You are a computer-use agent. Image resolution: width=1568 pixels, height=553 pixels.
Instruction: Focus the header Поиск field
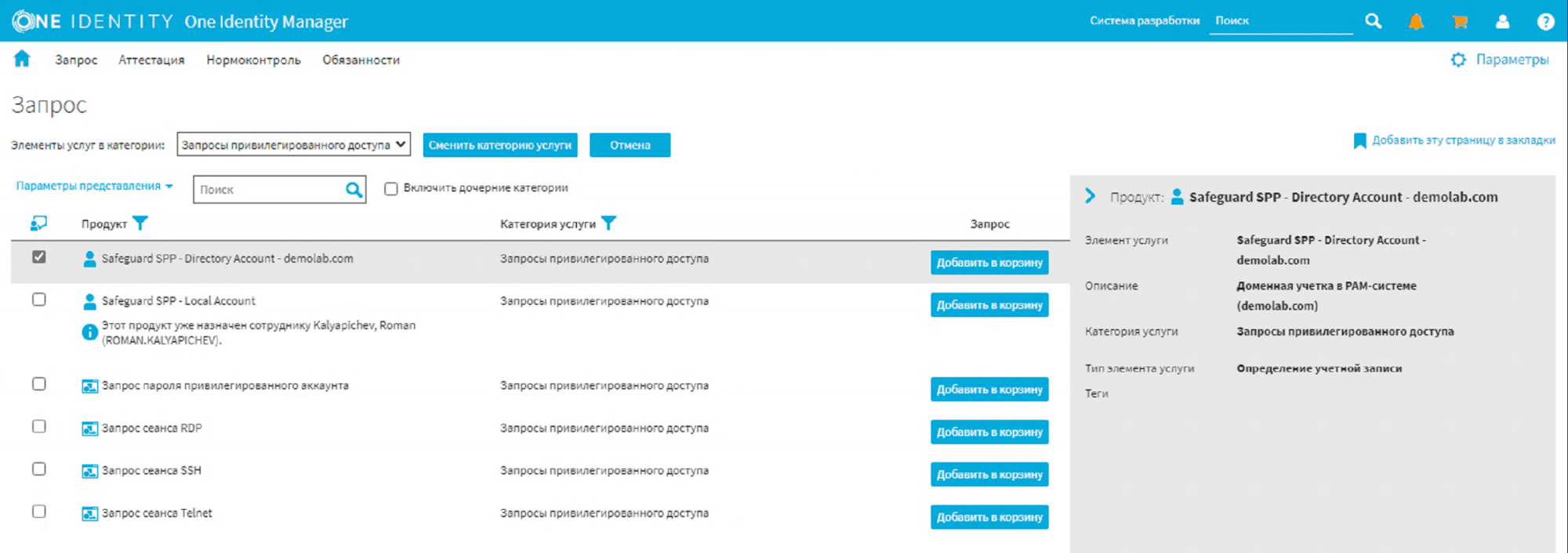pos(1280,21)
